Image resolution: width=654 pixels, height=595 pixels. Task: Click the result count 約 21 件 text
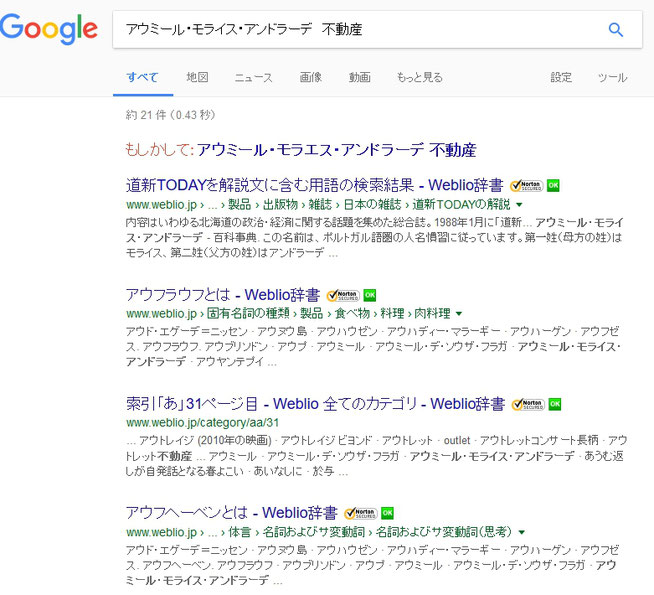tap(170, 115)
